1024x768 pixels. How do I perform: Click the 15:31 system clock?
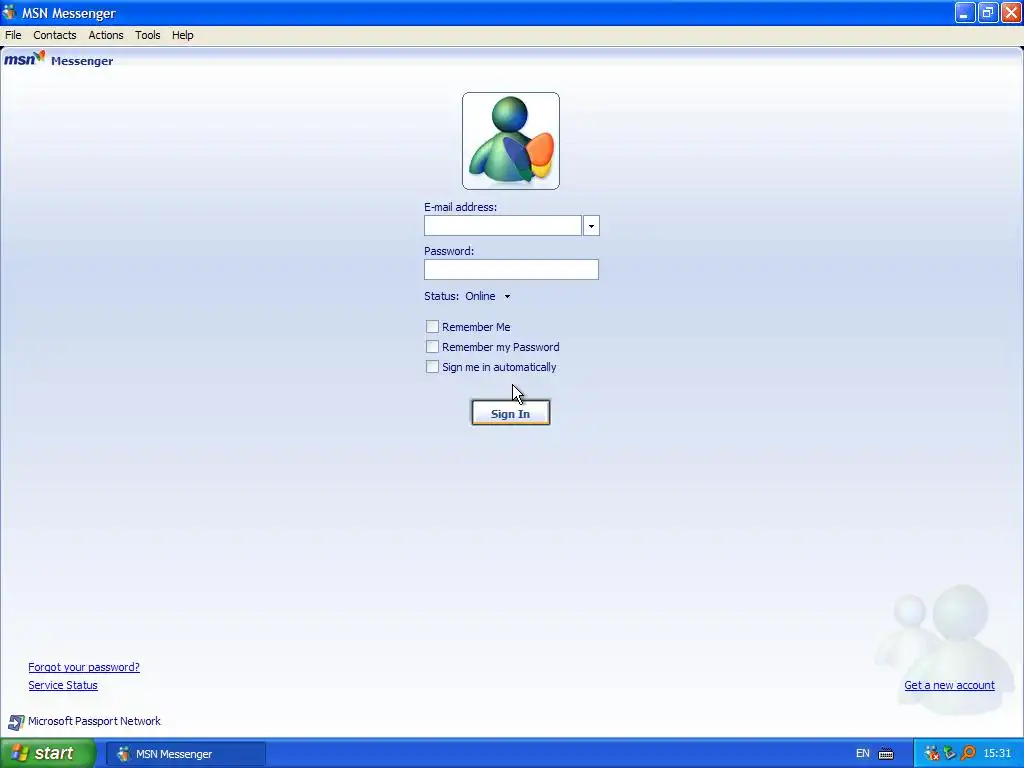pos(997,753)
